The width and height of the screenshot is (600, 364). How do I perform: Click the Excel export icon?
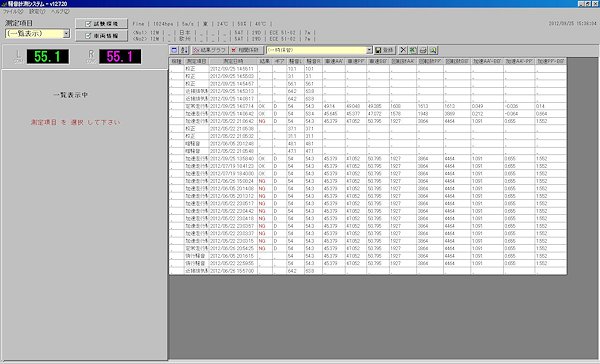[413, 50]
